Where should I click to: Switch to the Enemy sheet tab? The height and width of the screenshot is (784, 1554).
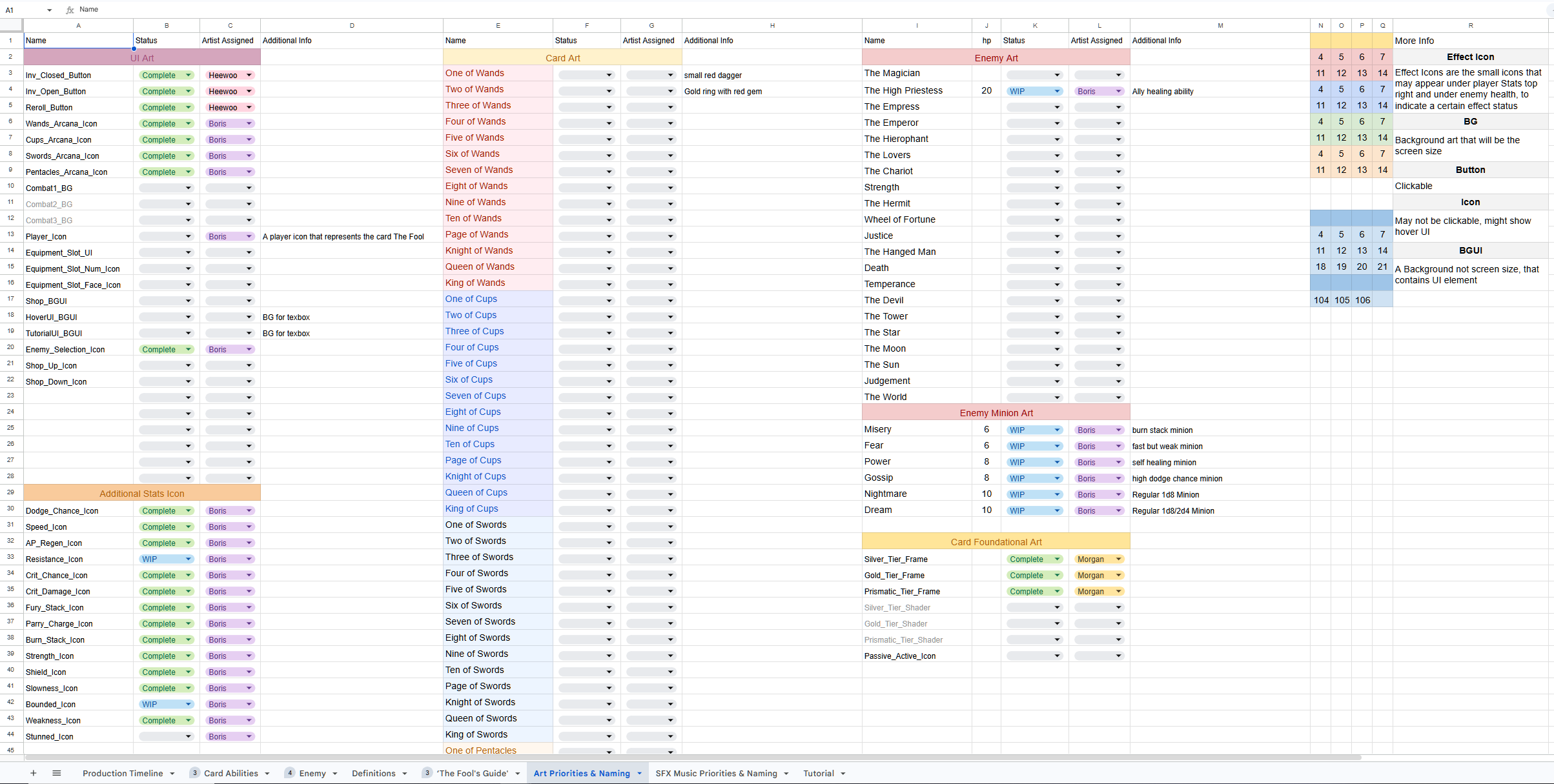(x=312, y=773)
